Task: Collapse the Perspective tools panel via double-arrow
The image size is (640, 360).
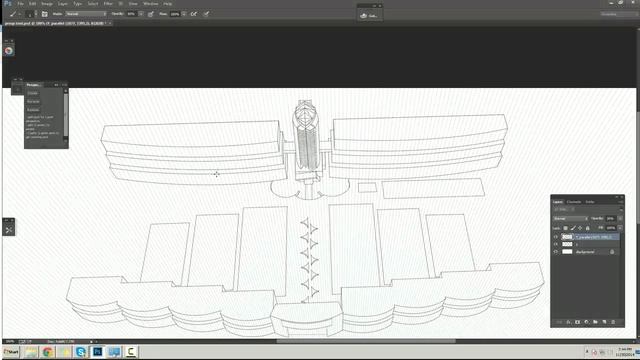Action: click(x=56, y=85)
